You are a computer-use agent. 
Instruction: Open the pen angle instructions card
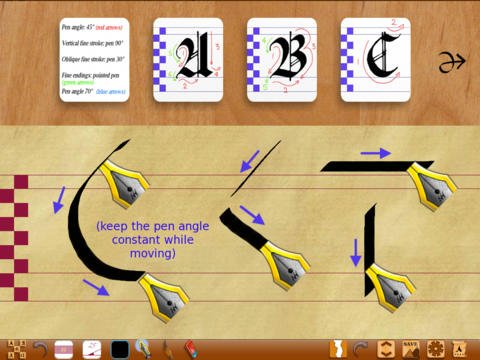(x=94, y=60)
